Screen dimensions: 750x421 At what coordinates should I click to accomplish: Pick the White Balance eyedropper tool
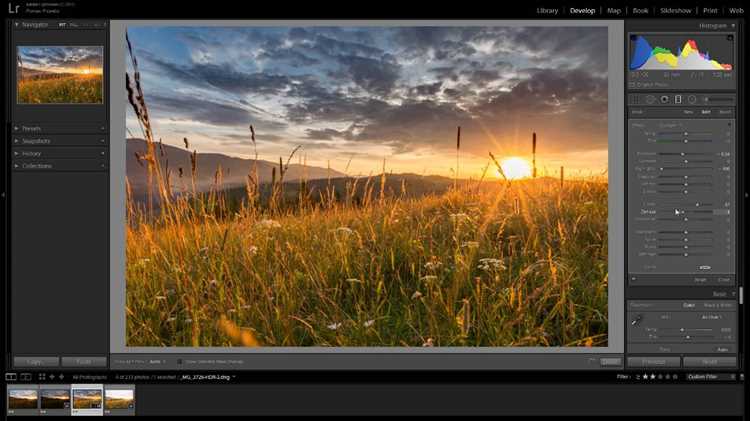(x=637, y=321)
